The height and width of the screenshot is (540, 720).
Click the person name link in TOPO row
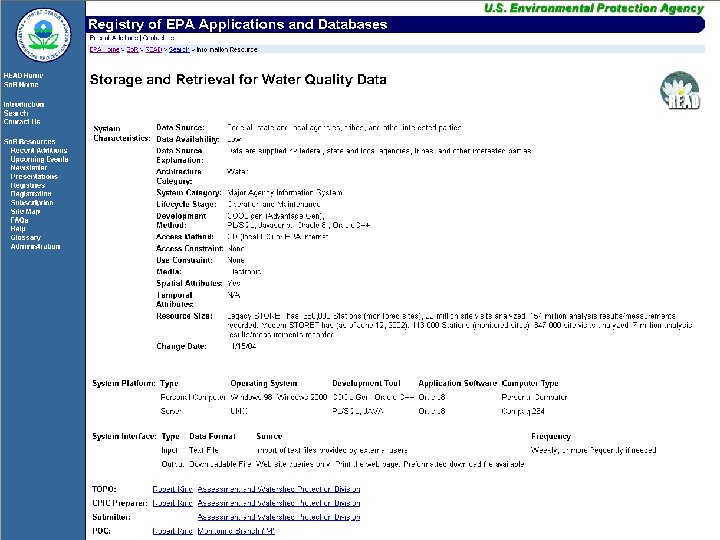pos(173,489)
